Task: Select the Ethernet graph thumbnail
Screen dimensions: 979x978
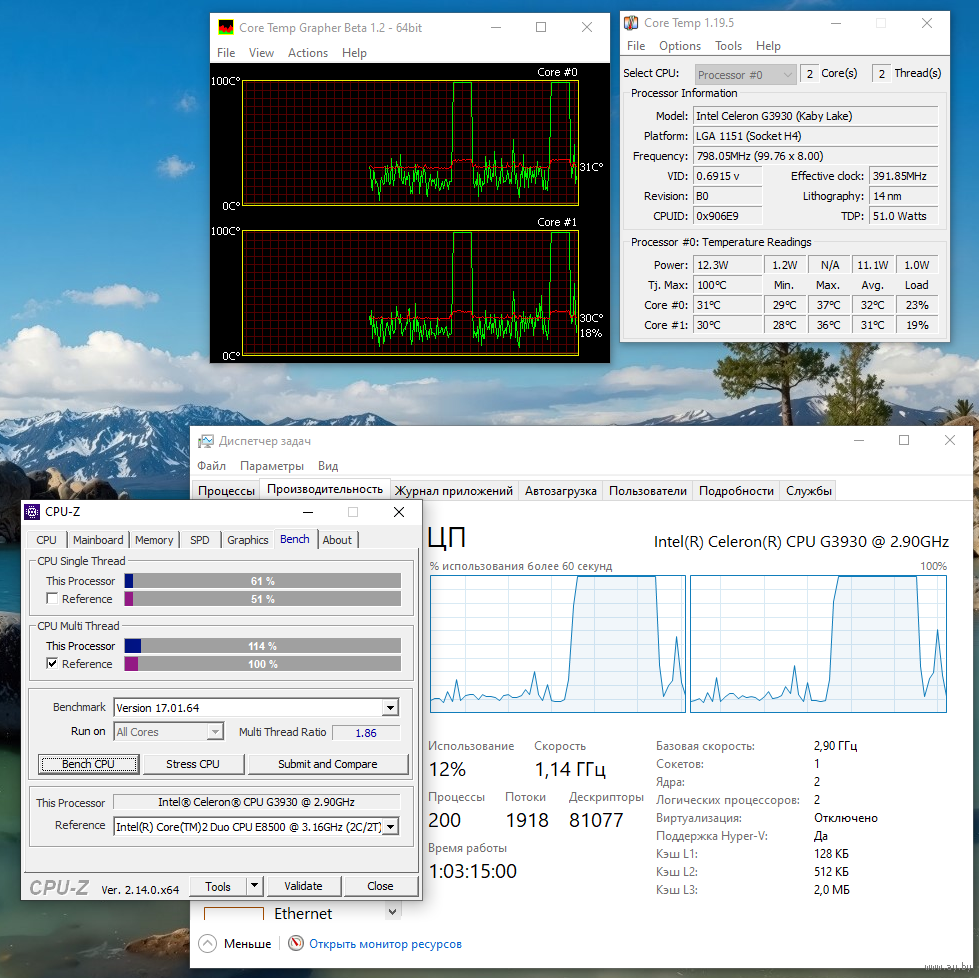Action: click(233, 913)
